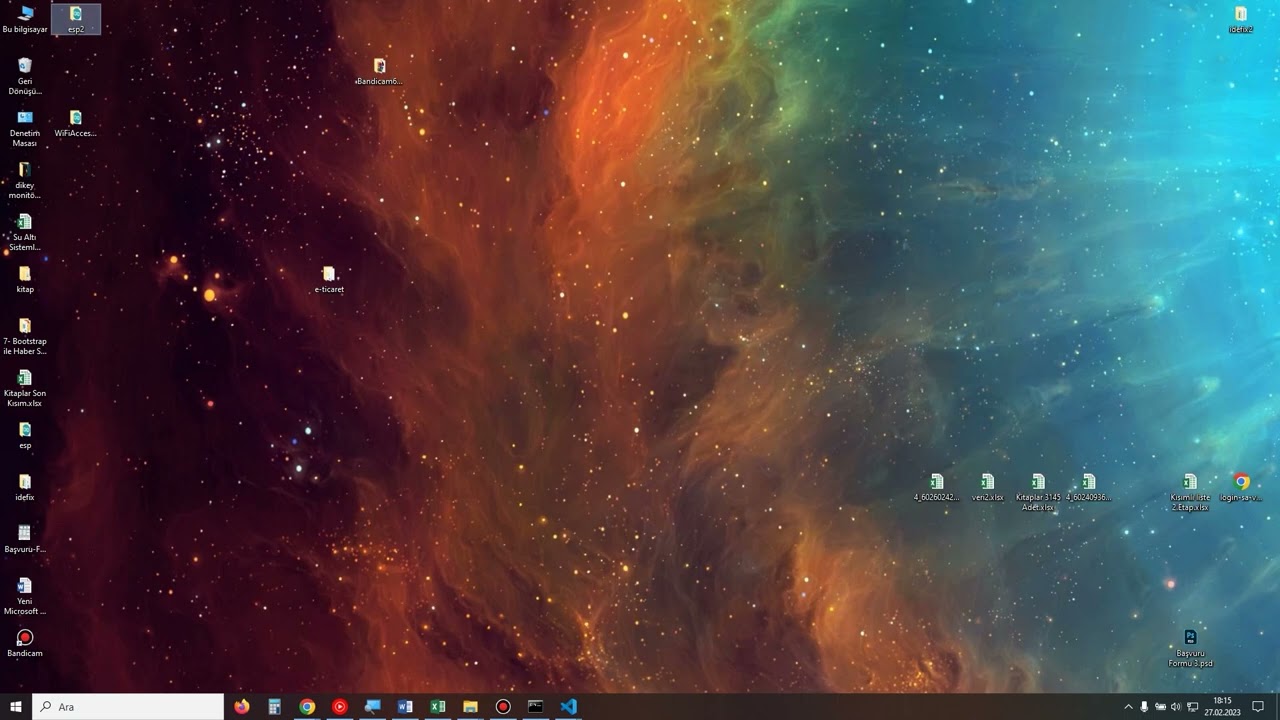Select the Bandicam desktop shortcut

(25, 643)
